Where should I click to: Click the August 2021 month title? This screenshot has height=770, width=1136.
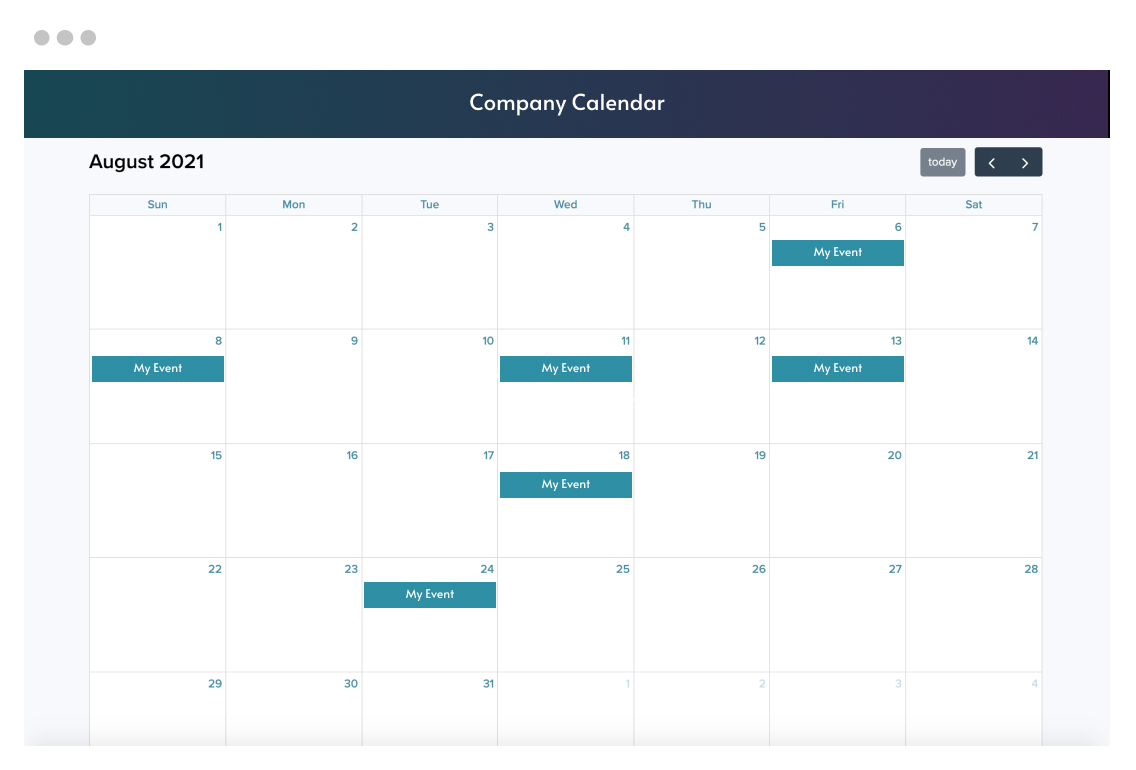(147, 162)
